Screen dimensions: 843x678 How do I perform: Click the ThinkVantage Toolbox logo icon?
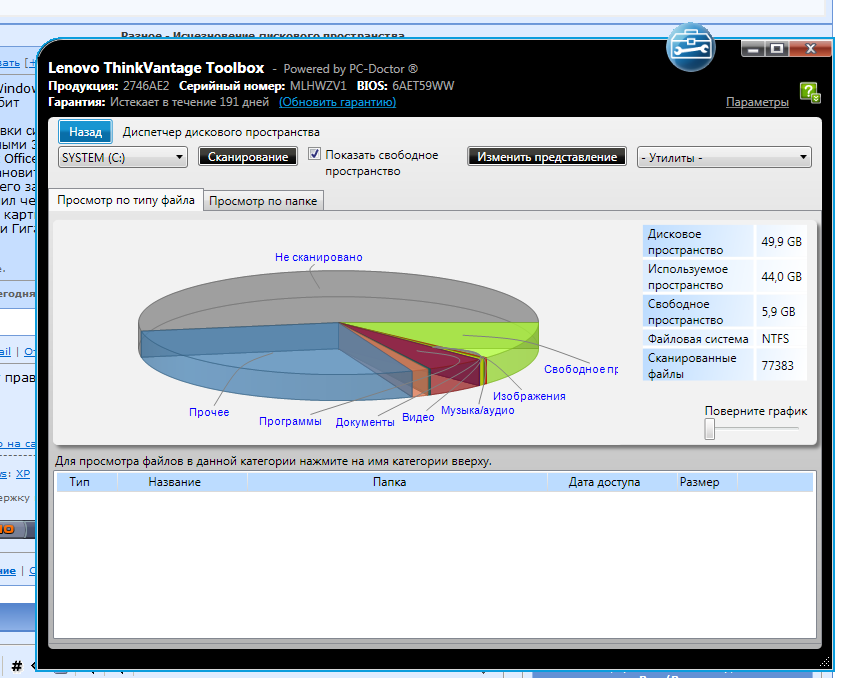point(690,47)
